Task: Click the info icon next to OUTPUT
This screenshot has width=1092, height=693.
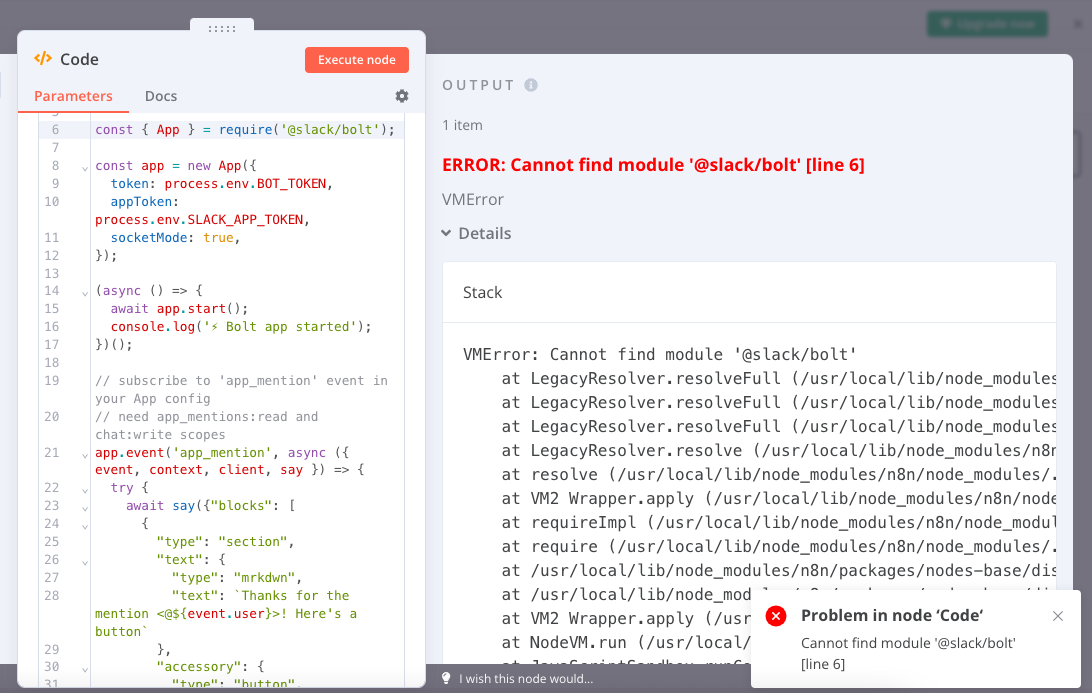Action: [532, 85]
